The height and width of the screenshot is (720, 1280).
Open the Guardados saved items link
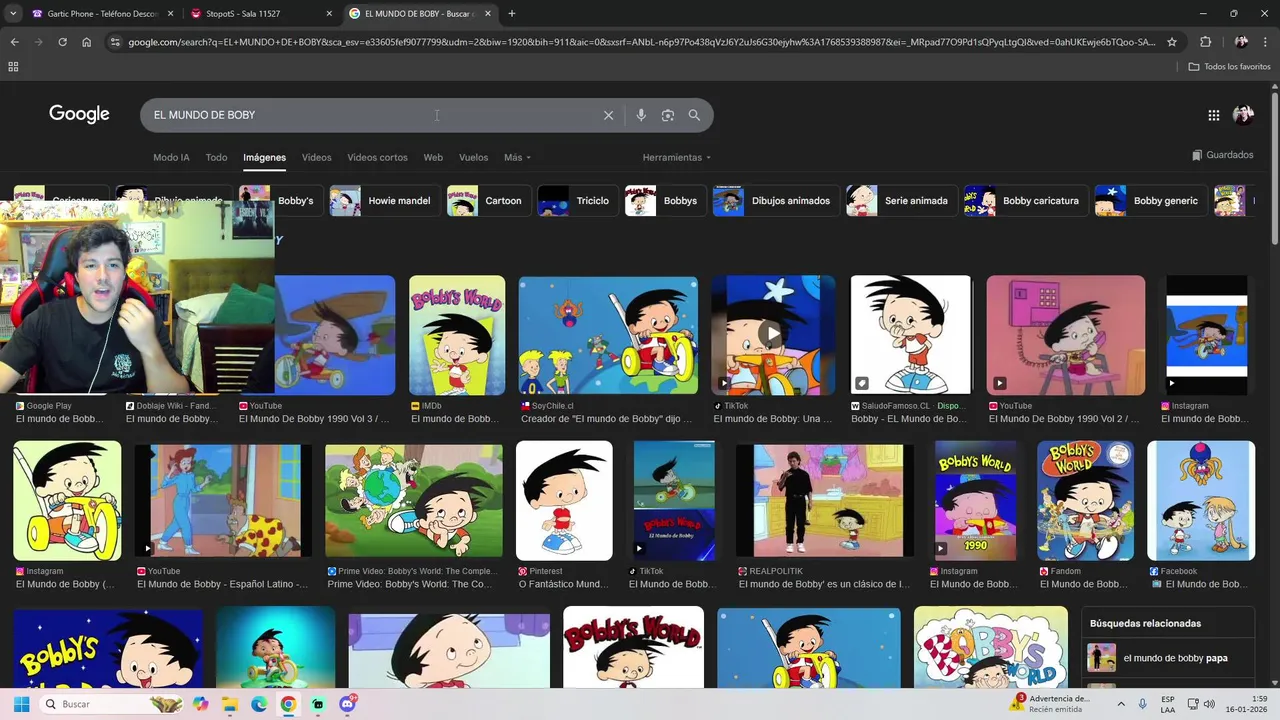(x=1223, y=155)
